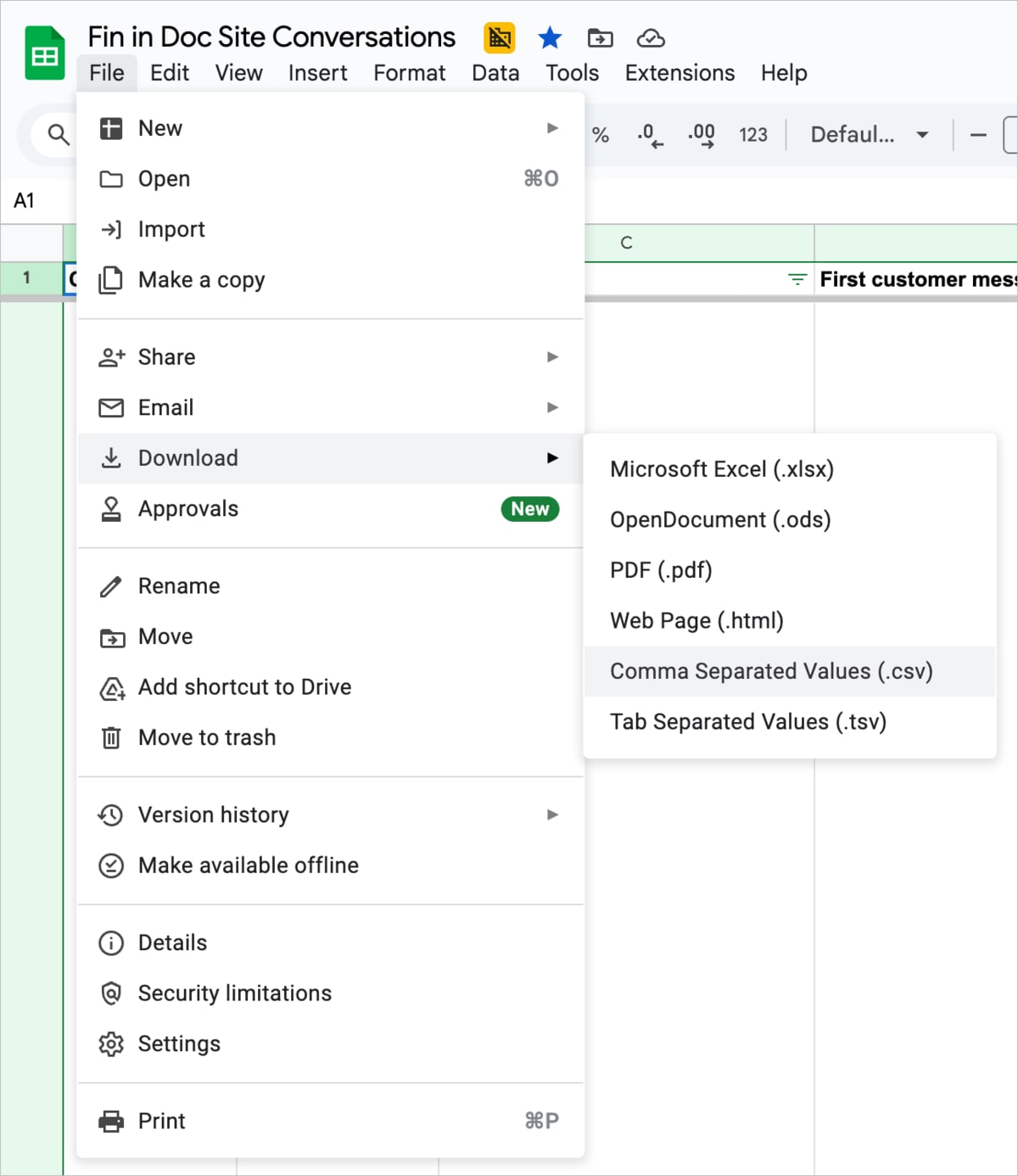Viewport: 1018px width, 1176px height.
Task: Open Settings from the File menu
Action: point(179,1044)
